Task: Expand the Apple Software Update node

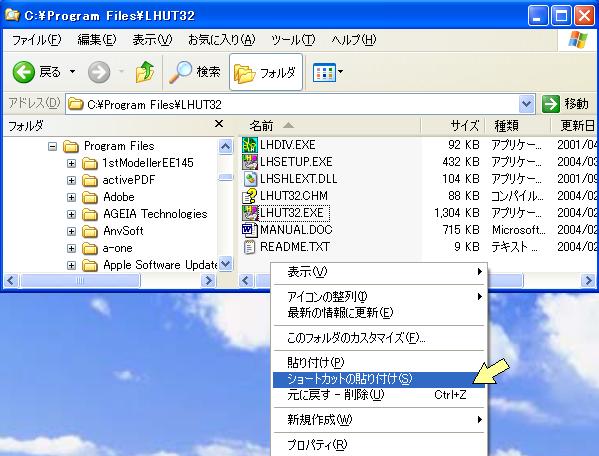Action: point(71,265)
